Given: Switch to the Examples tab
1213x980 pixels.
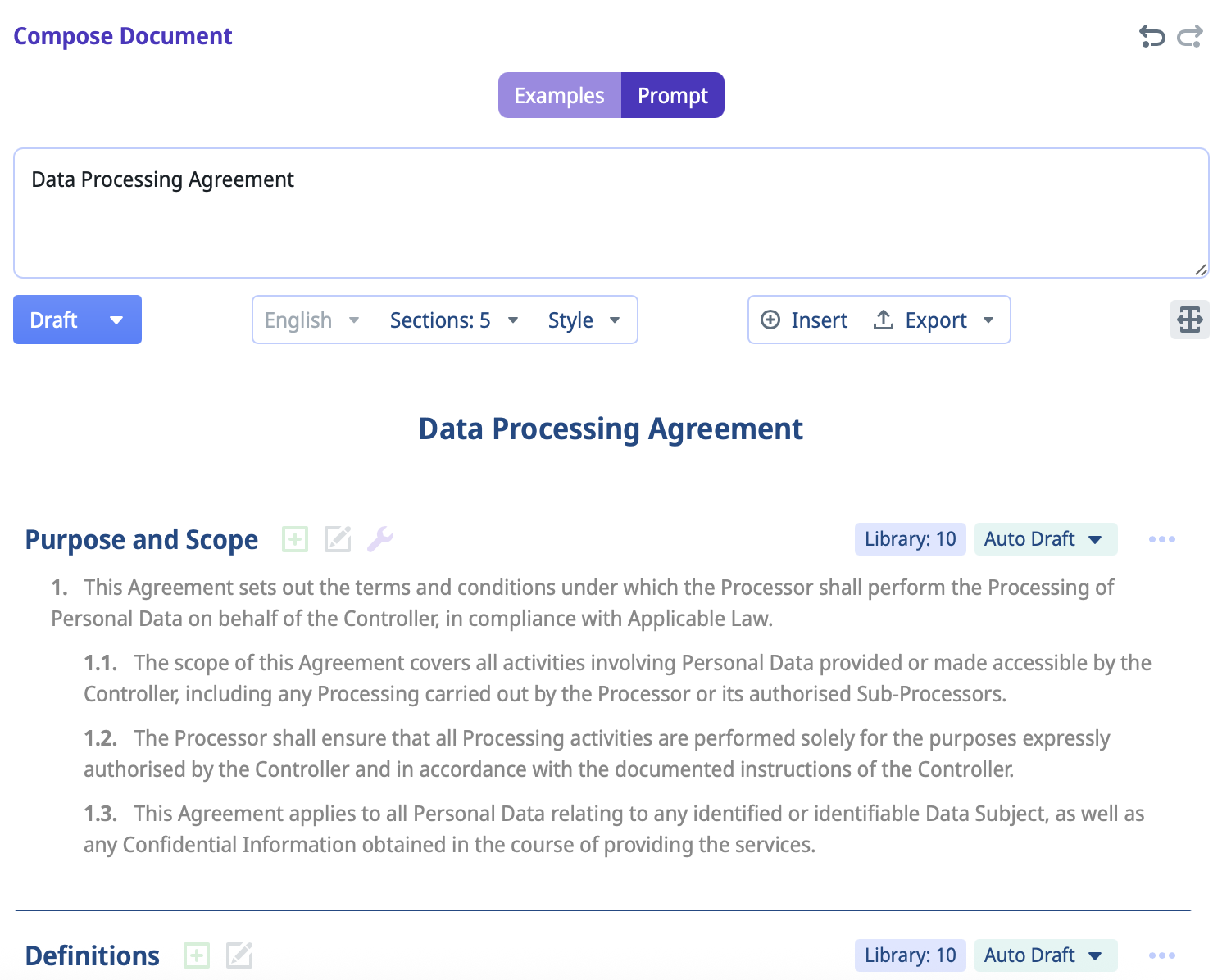Looking at the screenshot, I should pyautogui.click(x=559, y=96).
